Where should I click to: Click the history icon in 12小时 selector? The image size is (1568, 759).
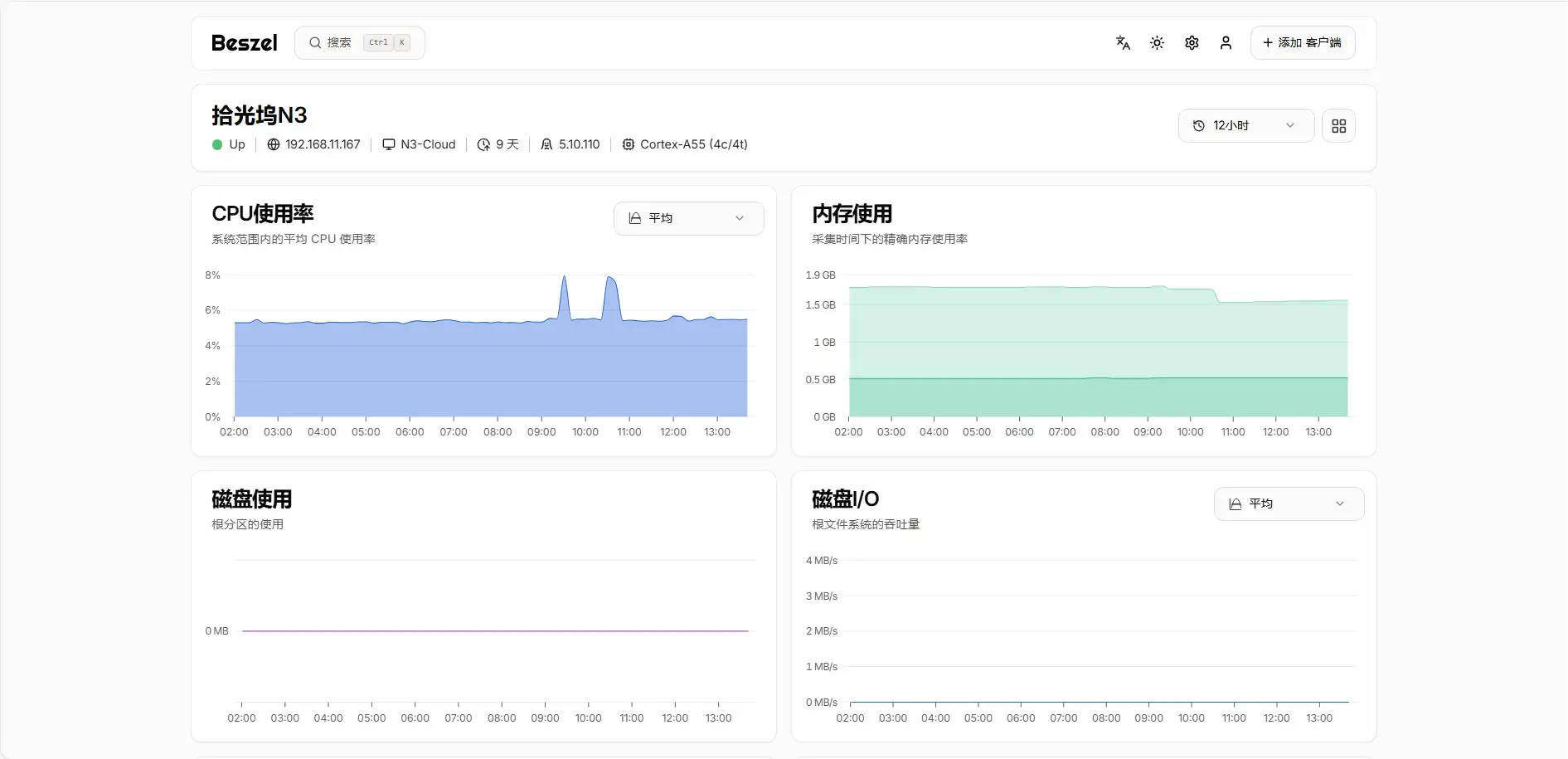1198,125
